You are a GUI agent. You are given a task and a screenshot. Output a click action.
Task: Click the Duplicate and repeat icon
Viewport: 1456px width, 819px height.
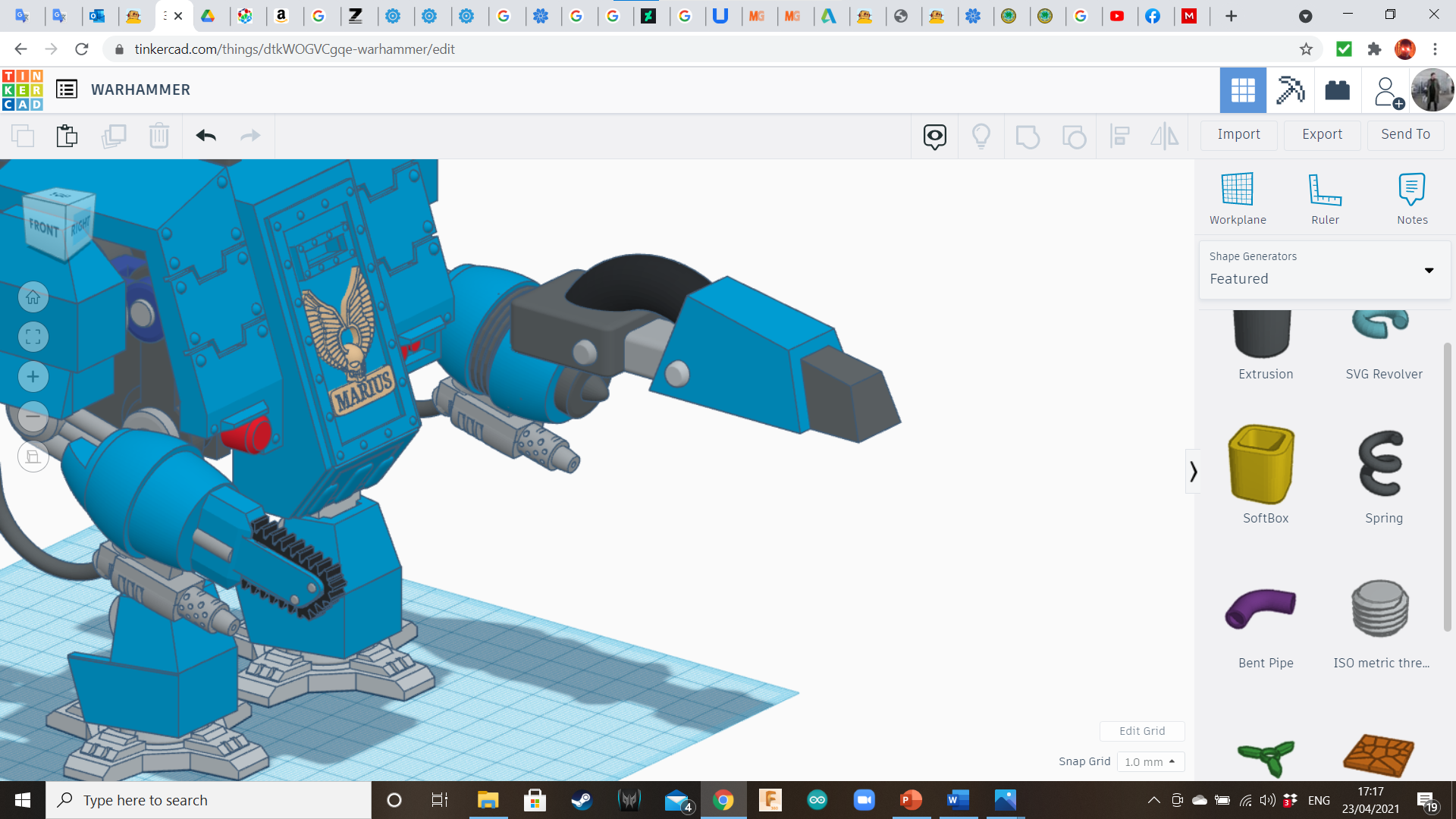114,136
